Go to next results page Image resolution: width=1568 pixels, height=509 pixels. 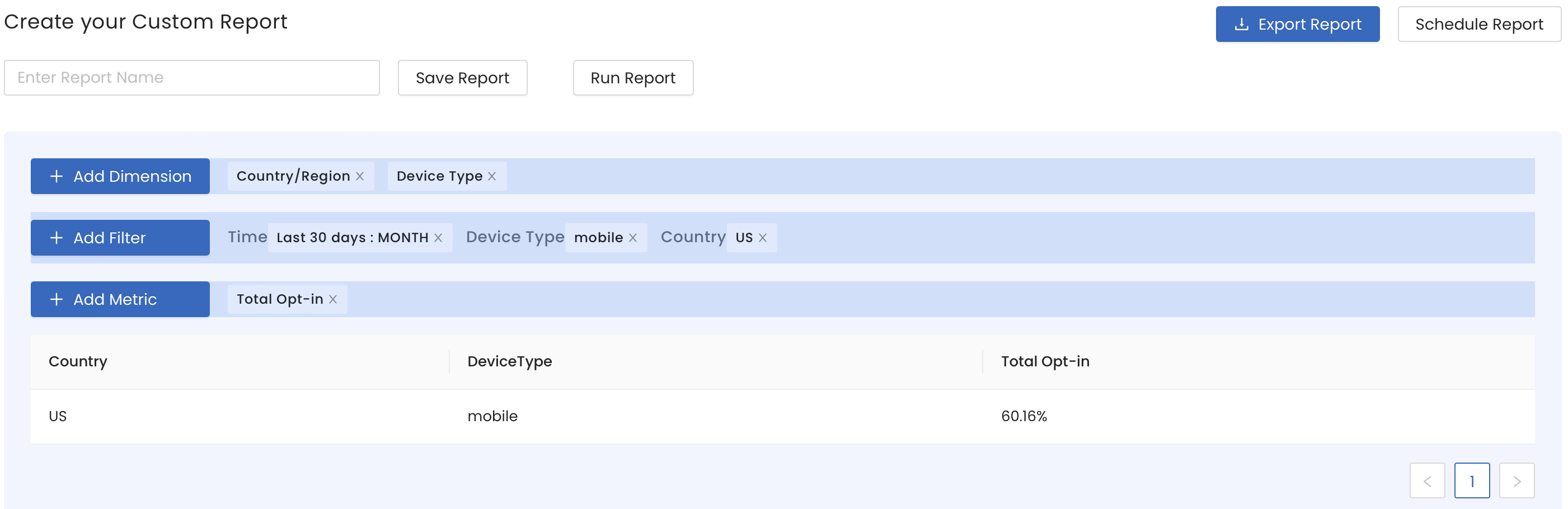tap(1517, 481)
